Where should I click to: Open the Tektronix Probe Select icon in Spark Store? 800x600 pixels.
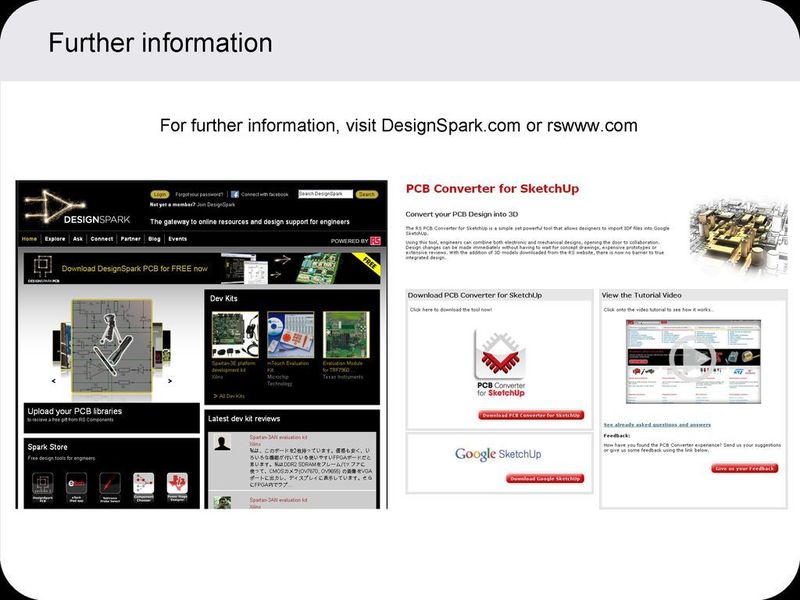pyautogui.click(x=110, y=487)
